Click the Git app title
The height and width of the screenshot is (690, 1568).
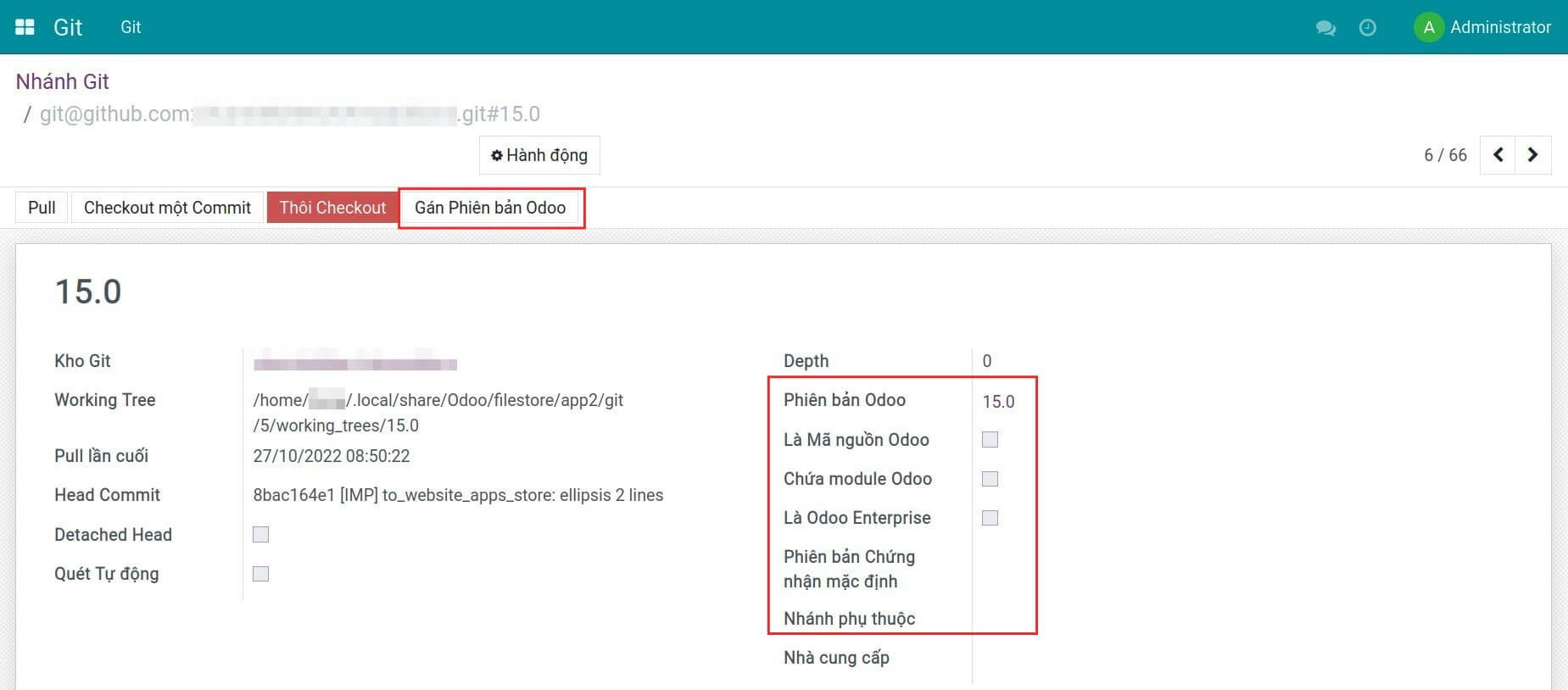[68, 27]
